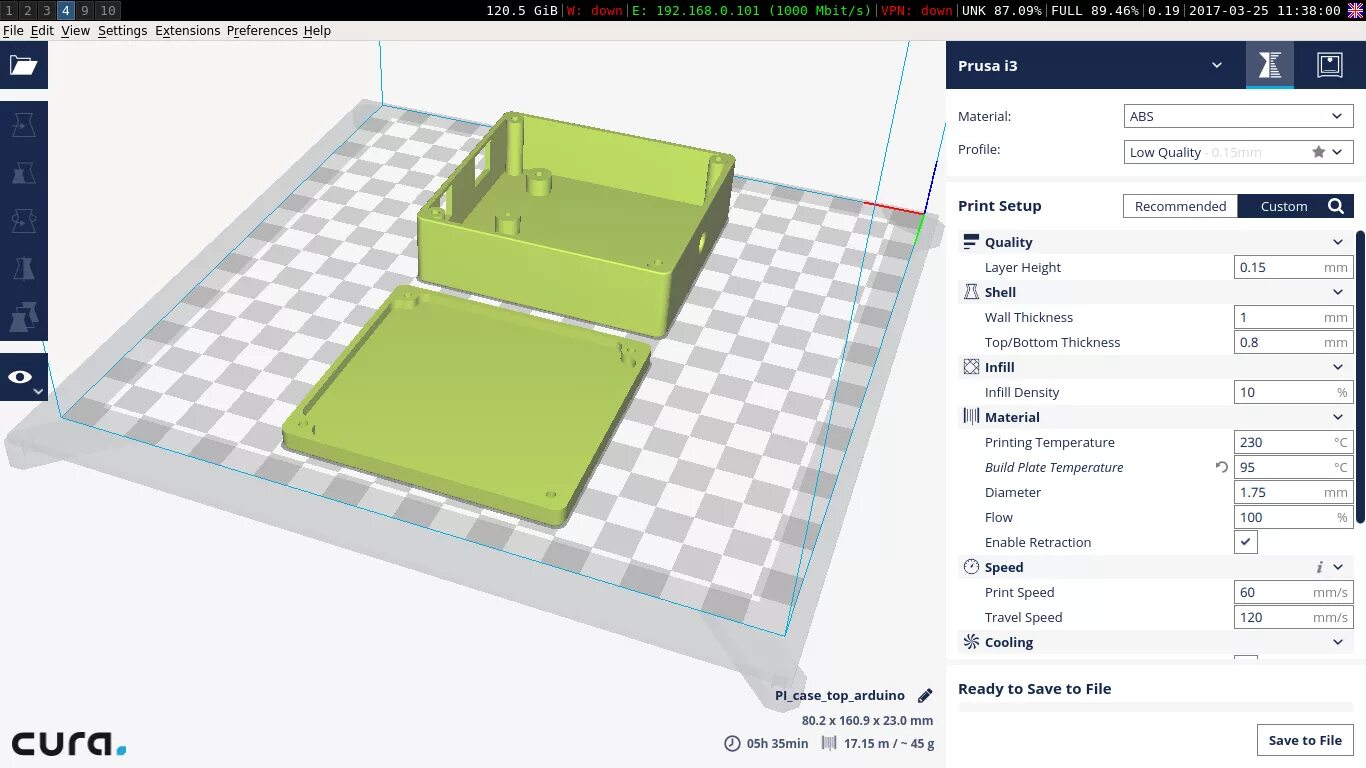This screenshot has height=768, width=1366.
Task: Click the print time clock icon
Action: [x=732, y=743]
